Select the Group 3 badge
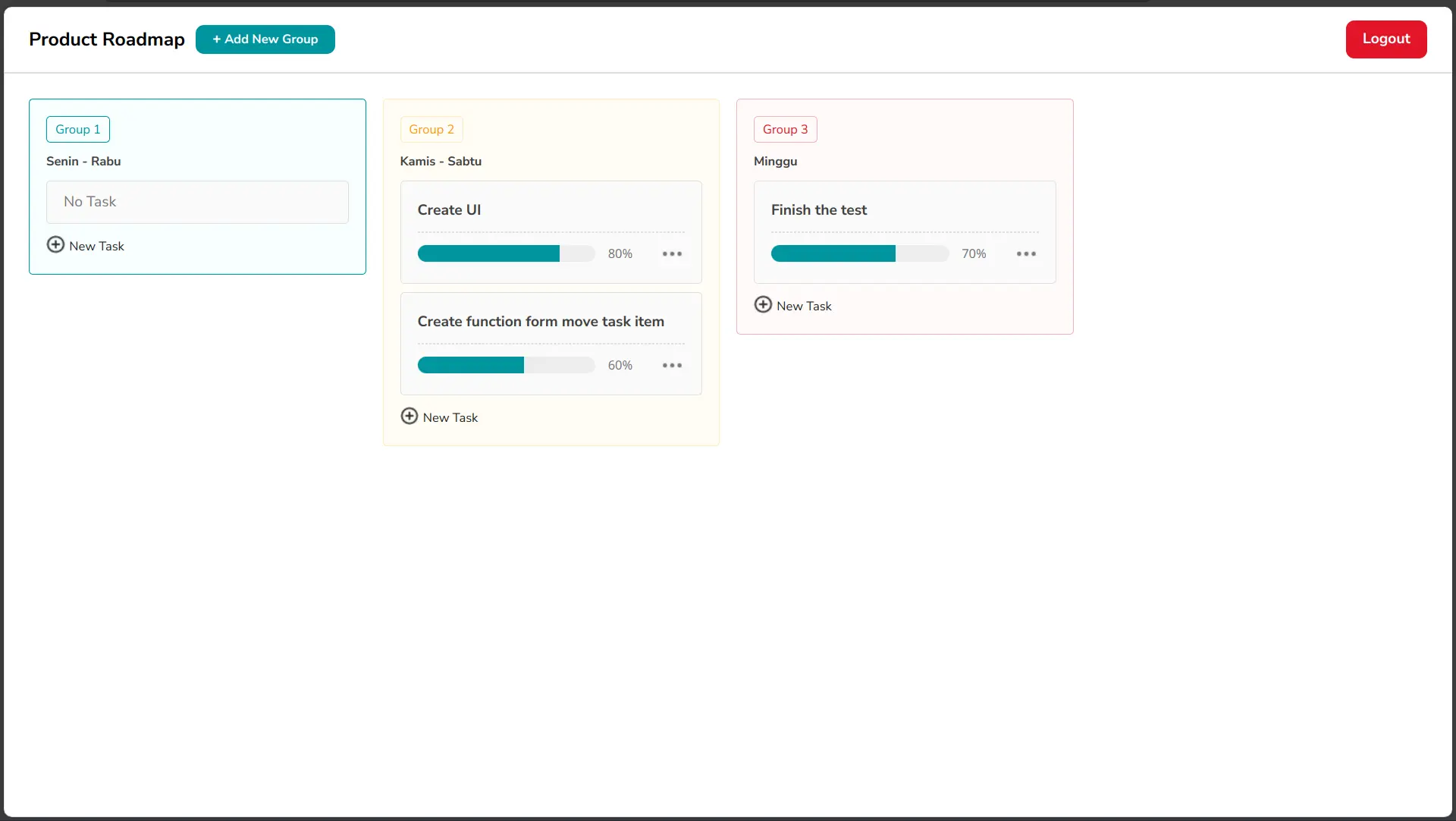 [x=785, y=129]
